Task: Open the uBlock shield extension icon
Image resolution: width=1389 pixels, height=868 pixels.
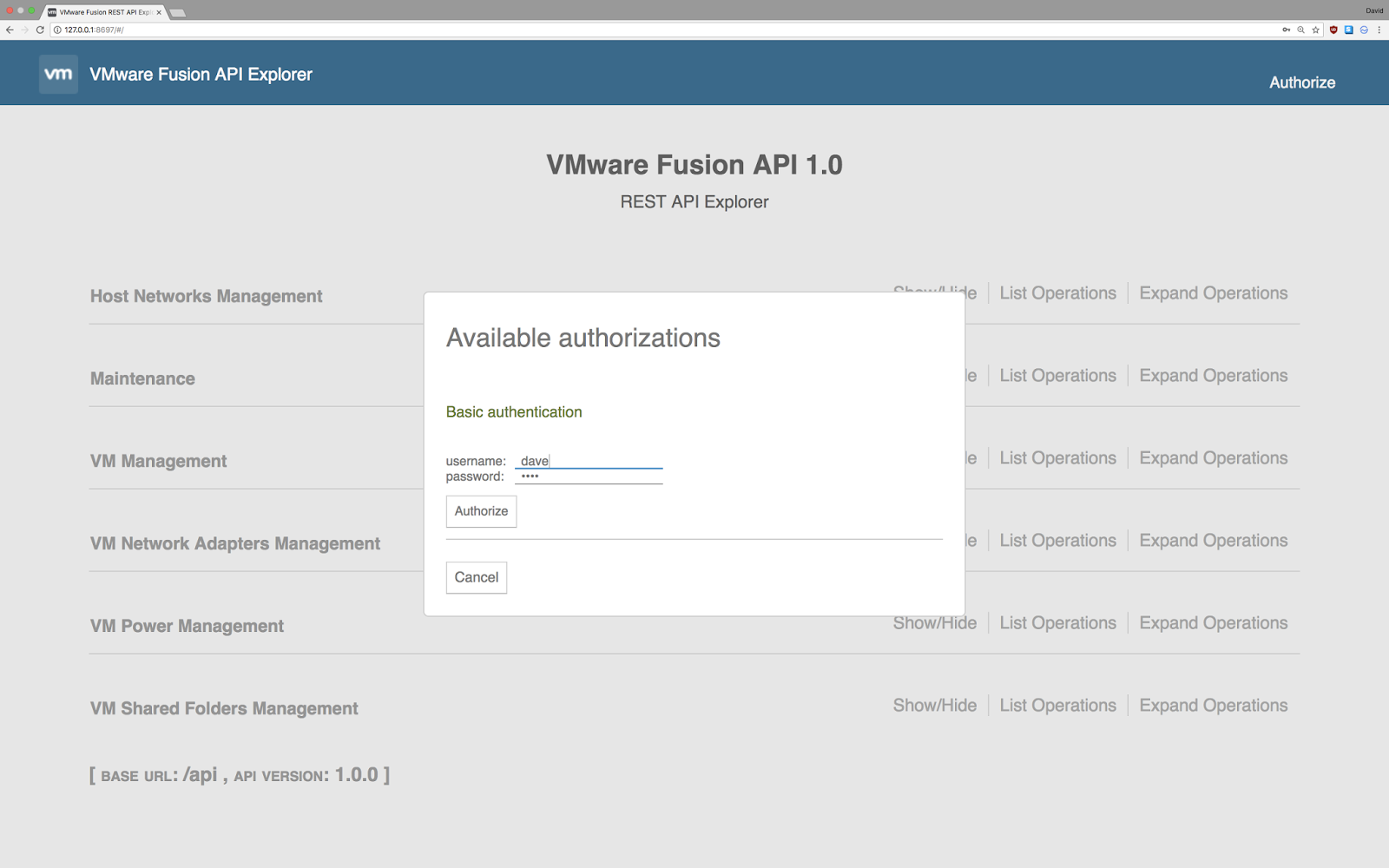Action: click(1333, 30)
